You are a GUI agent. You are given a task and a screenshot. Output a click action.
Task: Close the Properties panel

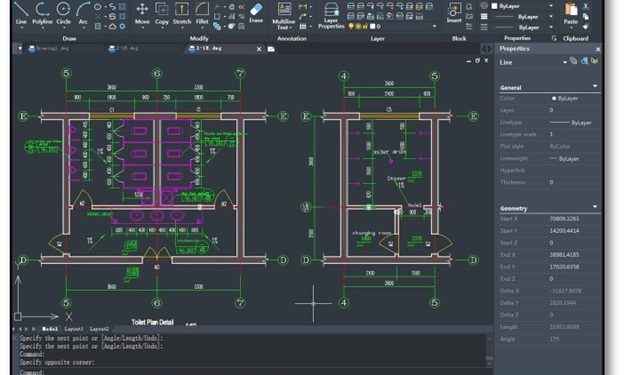pyautogui.click(x=598, y=49)
